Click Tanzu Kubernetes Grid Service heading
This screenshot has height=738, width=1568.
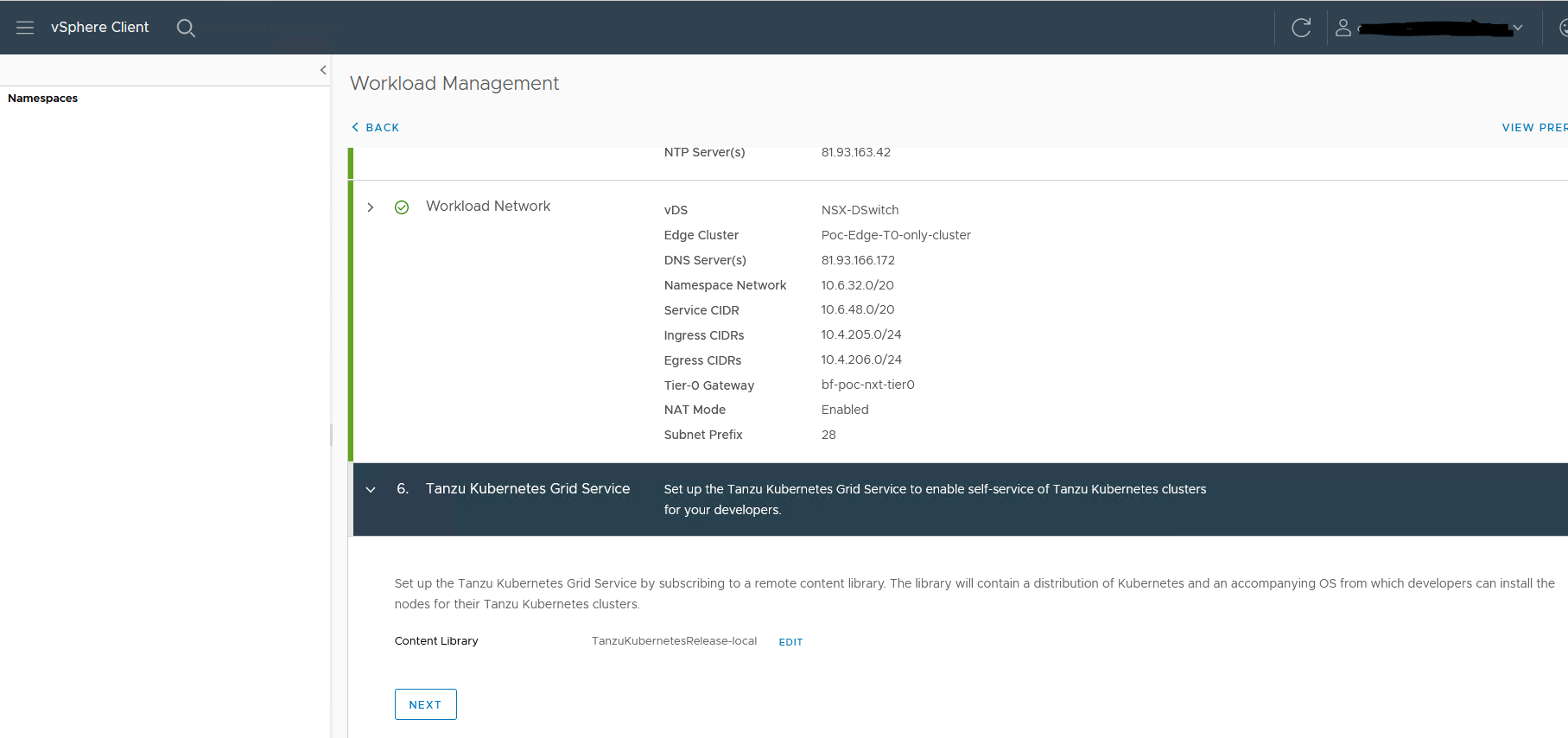pyautogui.click(x=528, y=488)
